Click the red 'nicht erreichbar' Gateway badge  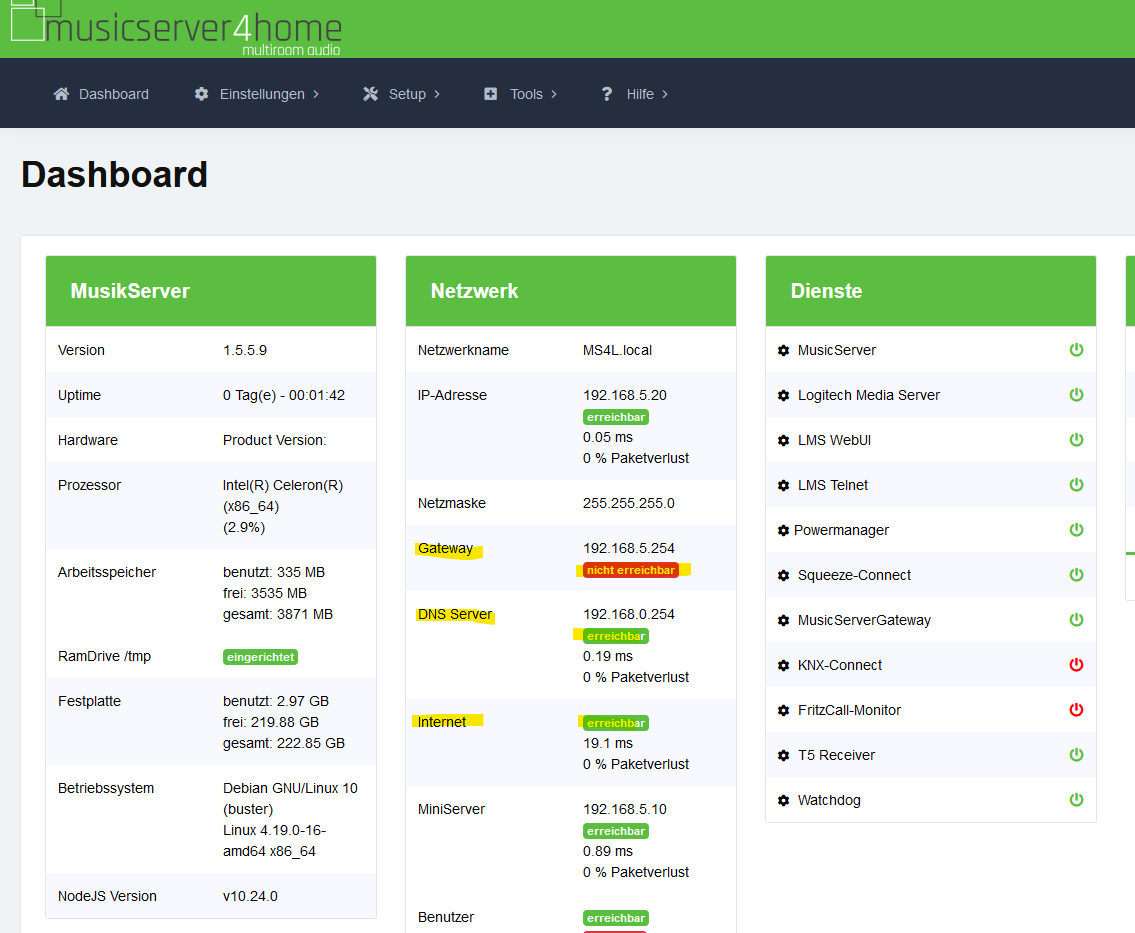630,570
